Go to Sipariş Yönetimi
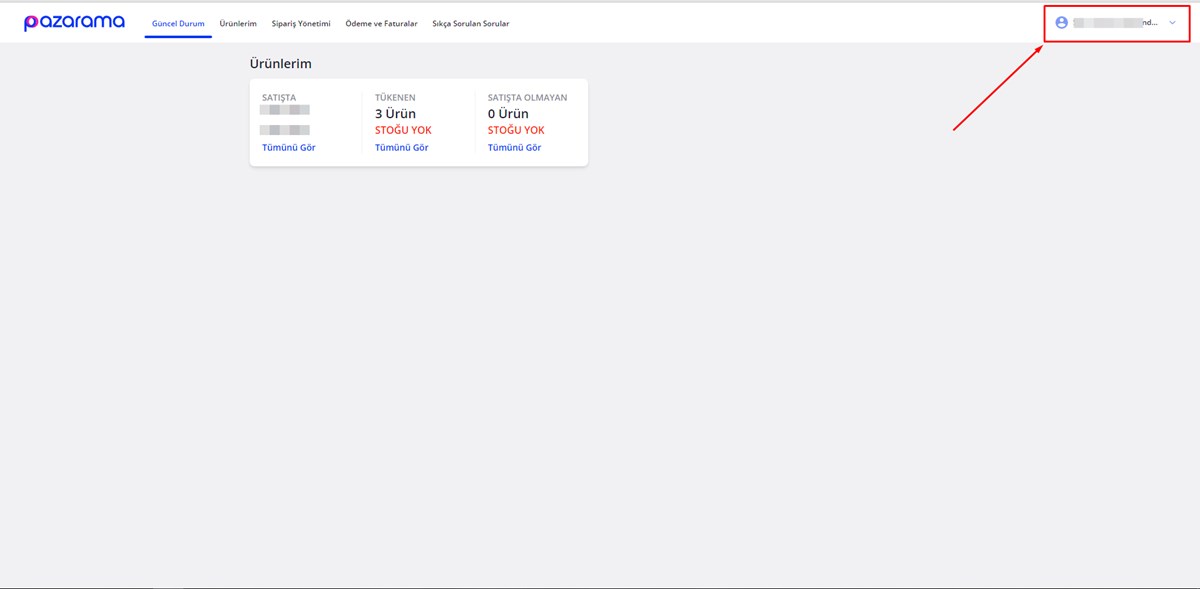1200x589 pixels. [x=301, y=23]
